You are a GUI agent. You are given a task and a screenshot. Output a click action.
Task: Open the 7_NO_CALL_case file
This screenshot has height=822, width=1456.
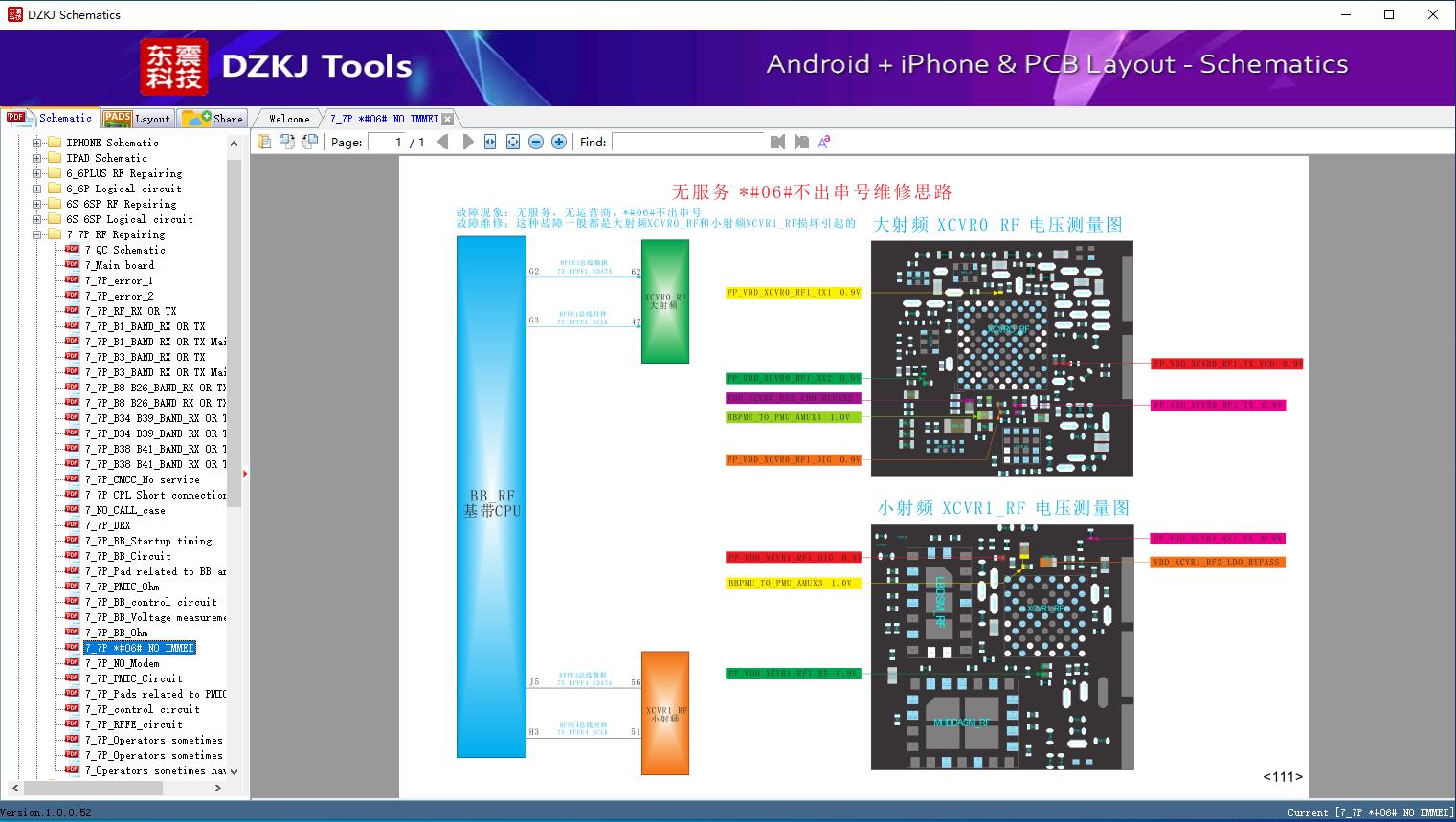tap(124, 510)
